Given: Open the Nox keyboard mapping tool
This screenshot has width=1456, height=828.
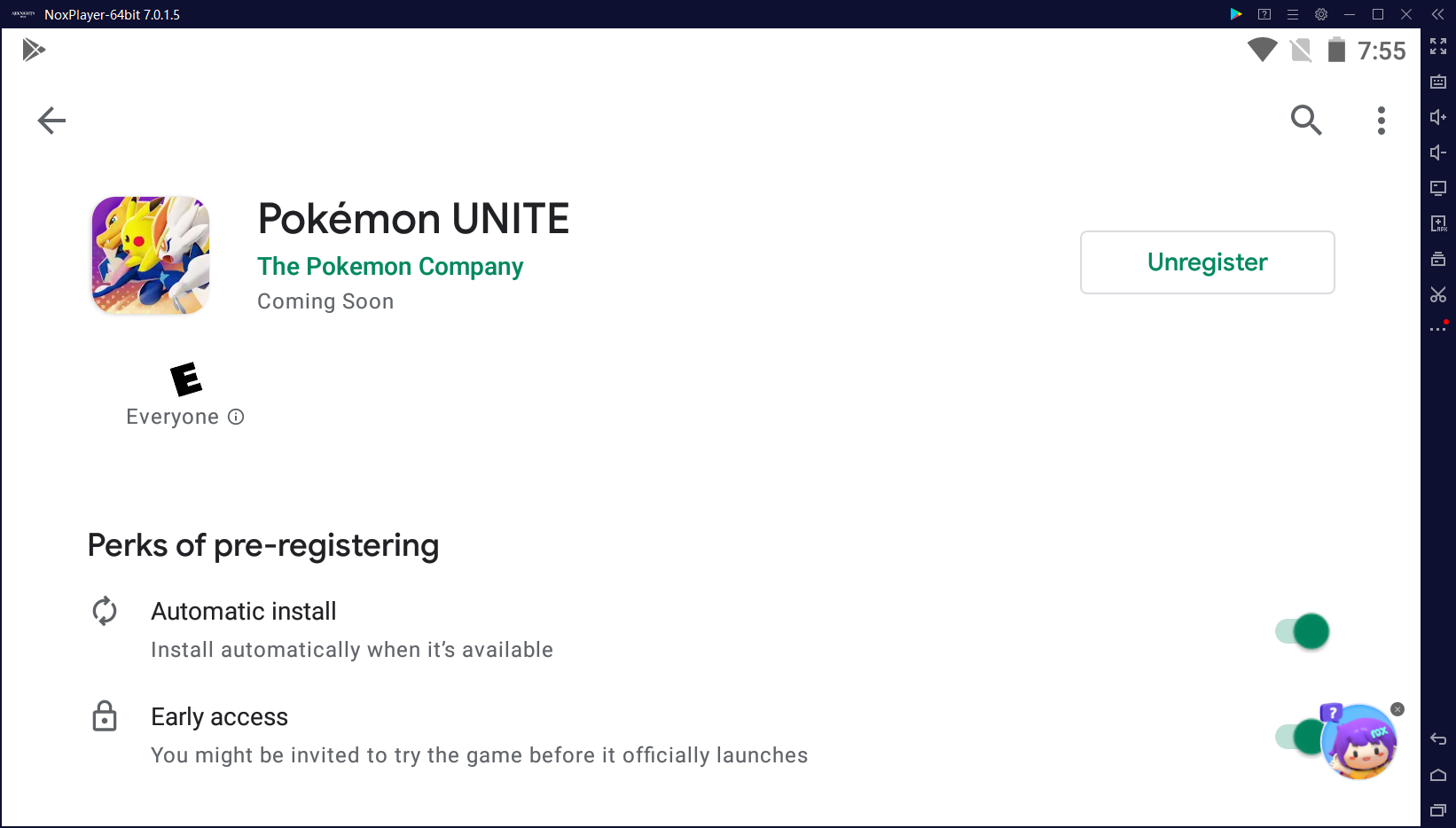Looking at the screenshot, I should [x=1438, y=82].
